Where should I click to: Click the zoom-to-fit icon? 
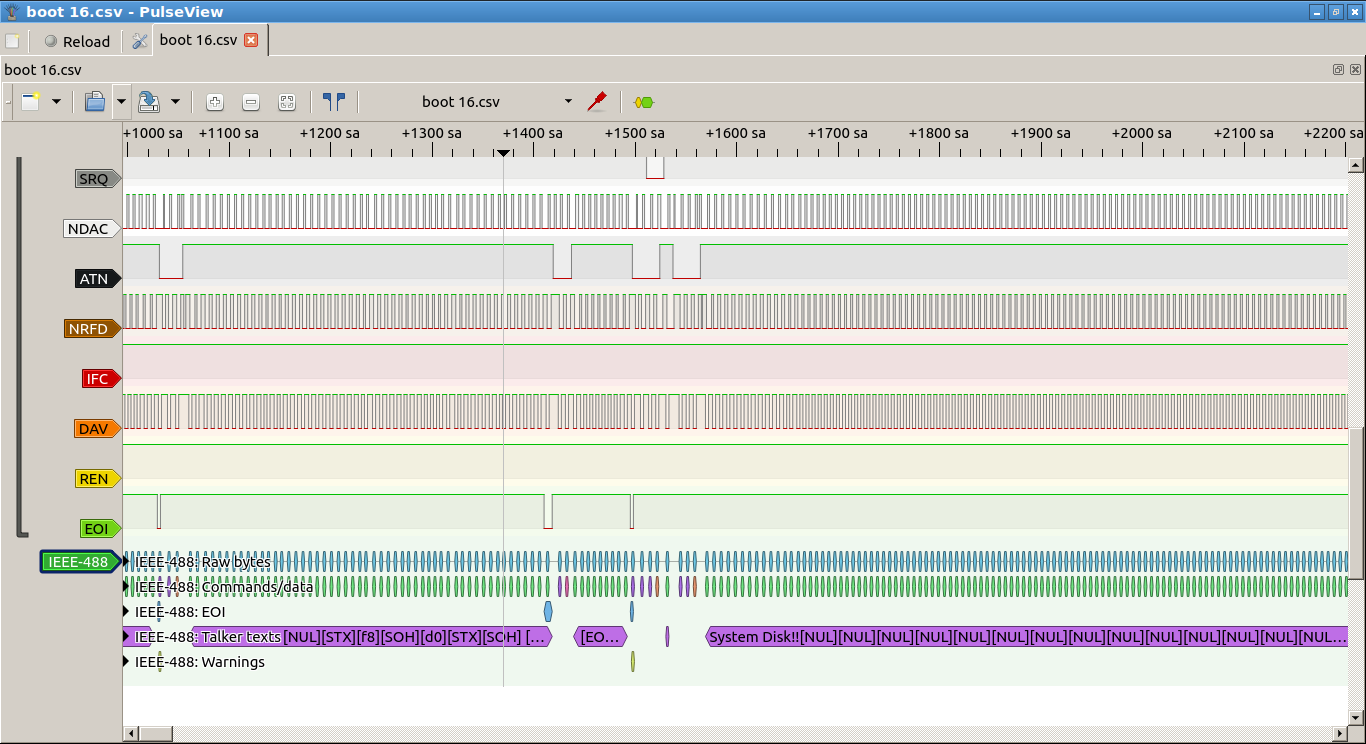[287, 102]
